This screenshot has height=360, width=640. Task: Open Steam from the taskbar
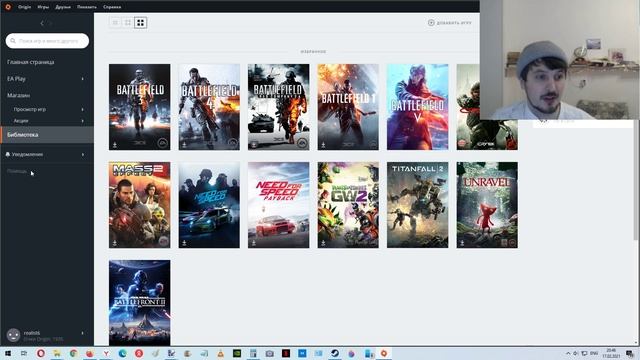[335, 353]
